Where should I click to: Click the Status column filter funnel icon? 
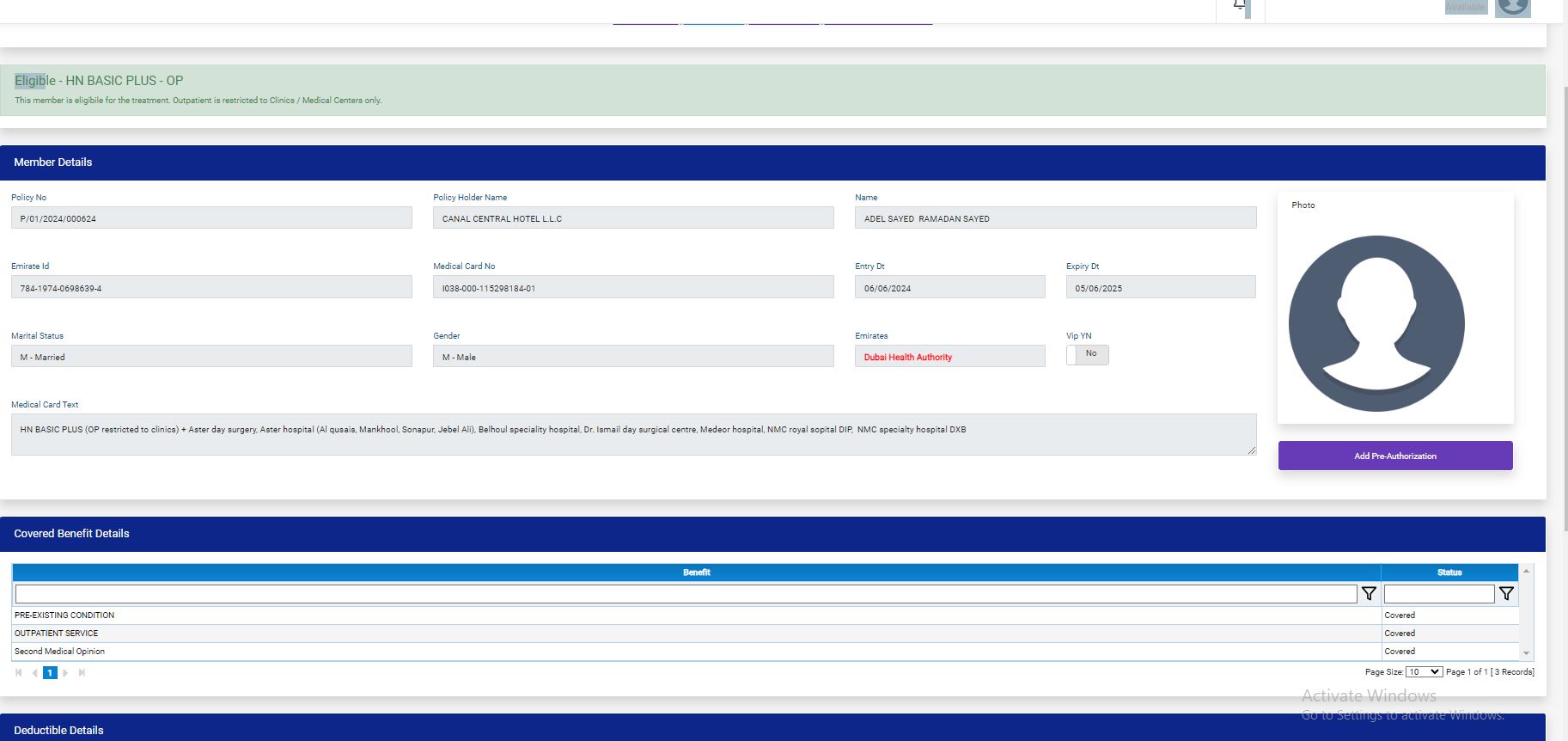coord(1506,593)
